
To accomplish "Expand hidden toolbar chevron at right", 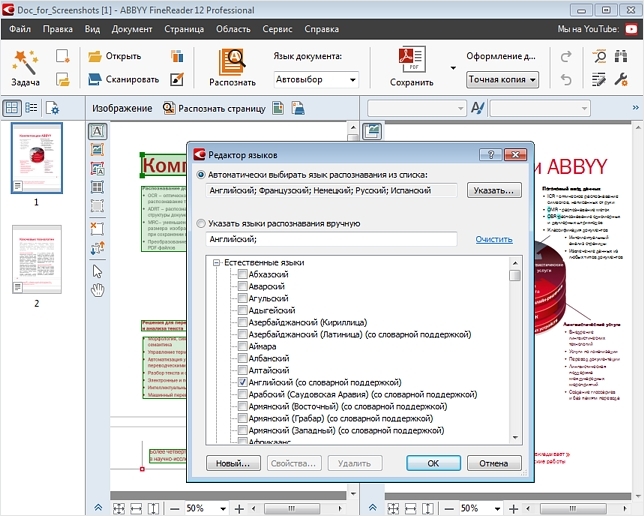I will 636,108.
